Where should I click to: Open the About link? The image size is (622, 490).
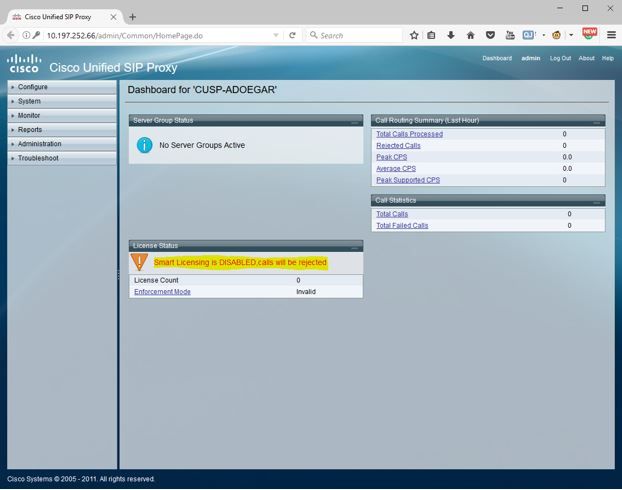[586, 58]
